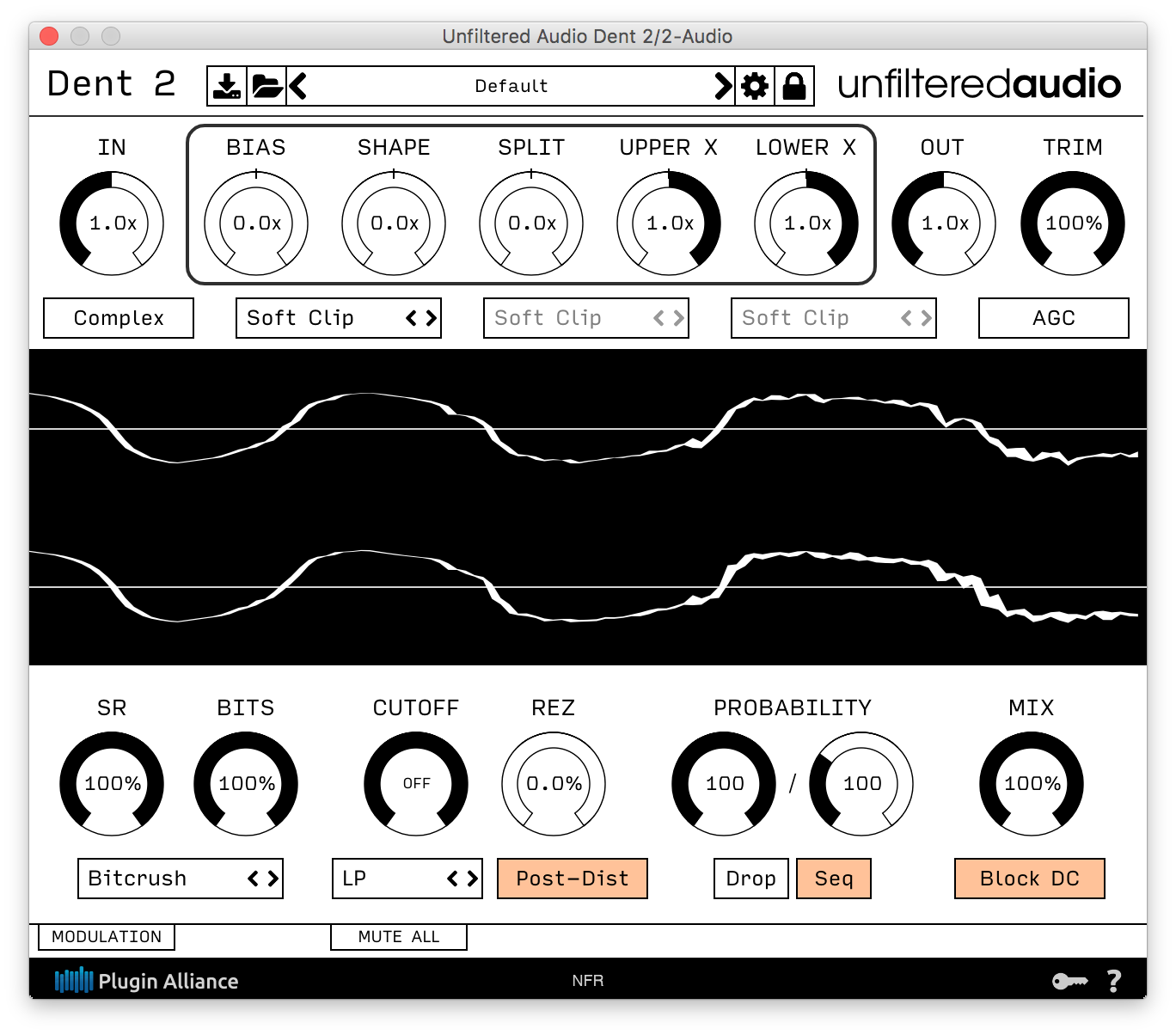1176x1035 pixels.
Task: Go to next preset with right chevron
Action: [x=724, y=86]
